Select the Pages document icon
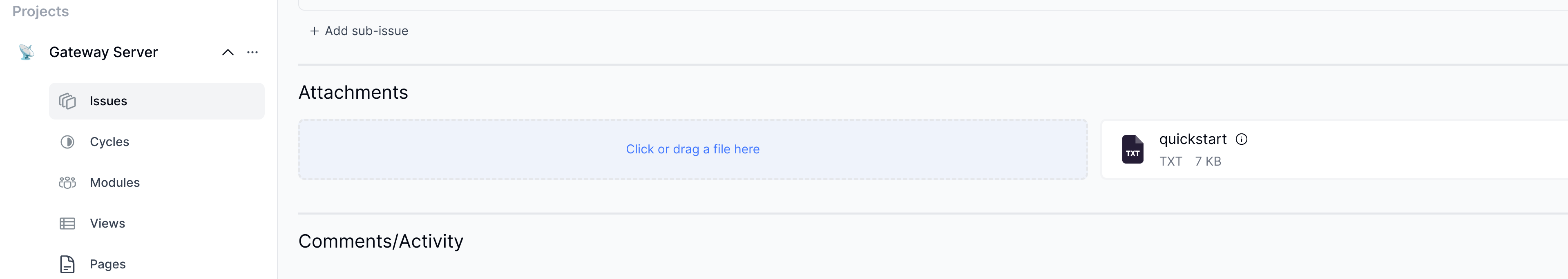The width and height of the screenshot is (1568, 279). pyautogui.click(x=67, y=264)
